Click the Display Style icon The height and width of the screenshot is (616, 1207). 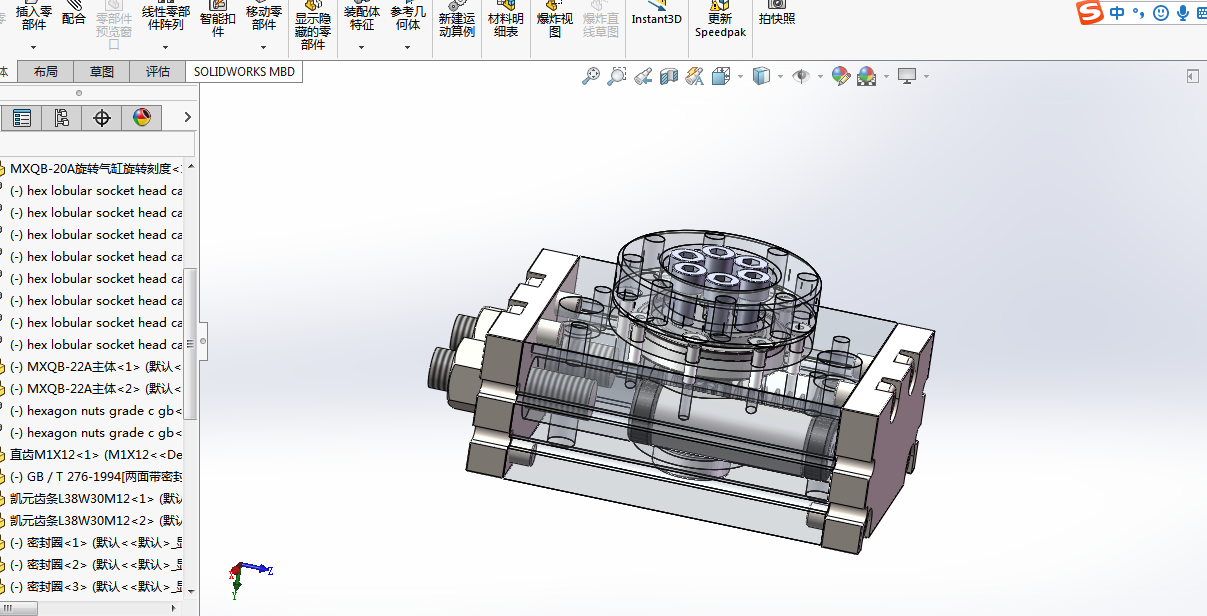[x=762, y=76]
